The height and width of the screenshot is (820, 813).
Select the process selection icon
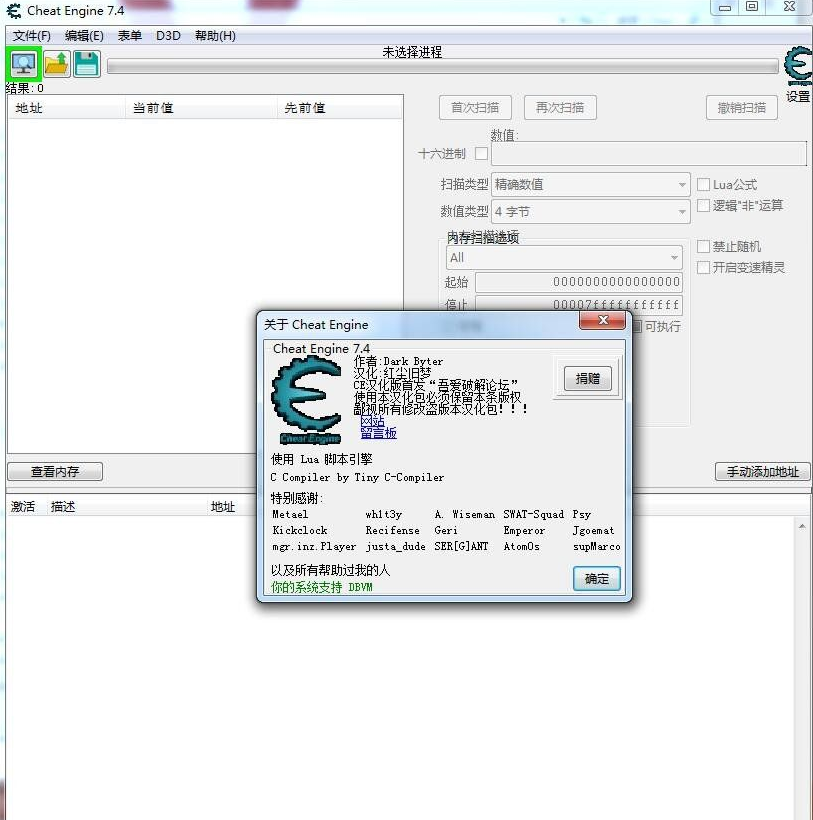coord(22,62)
